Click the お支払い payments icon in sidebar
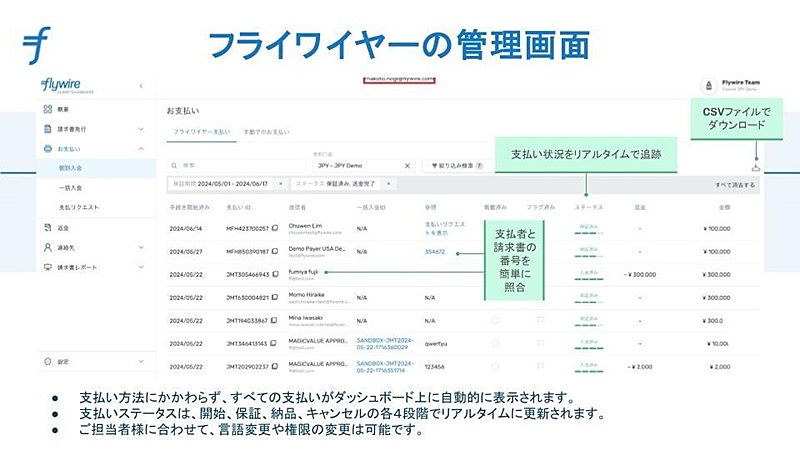This screenshot has height=450, width=800. pyautogui.click(x=48, y=148)
